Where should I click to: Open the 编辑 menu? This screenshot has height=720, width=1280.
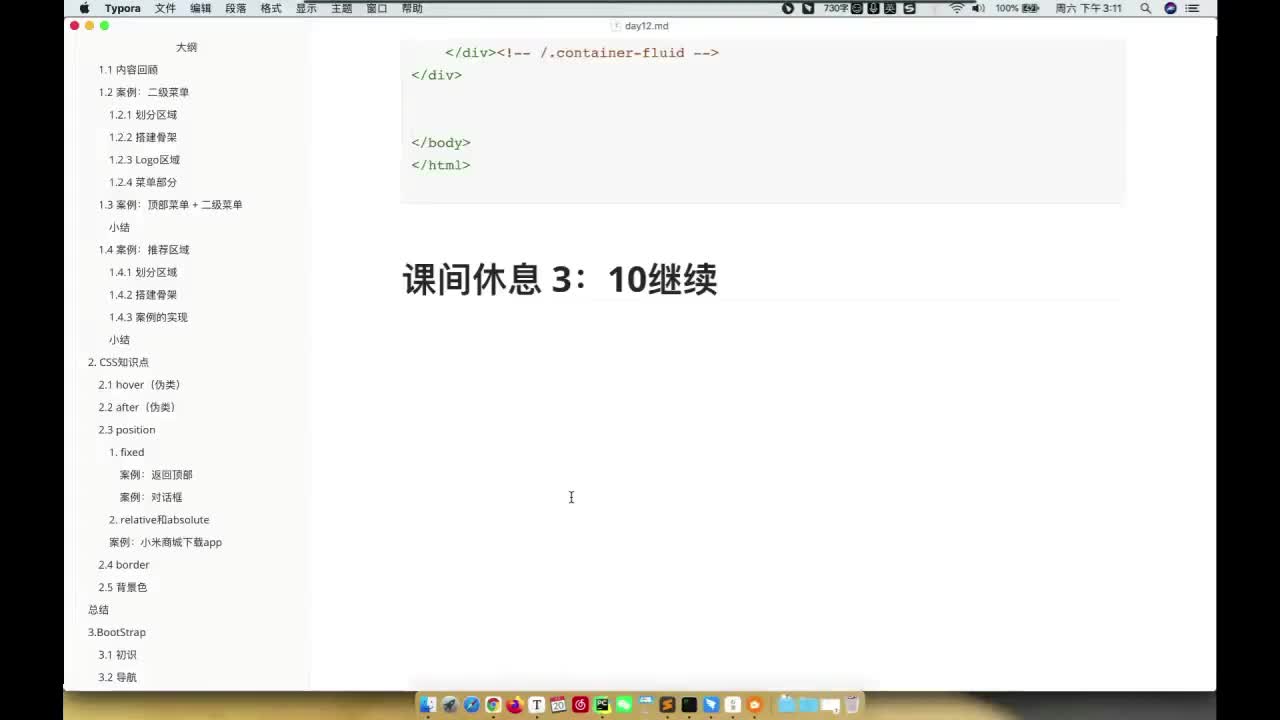coord(201,8)
